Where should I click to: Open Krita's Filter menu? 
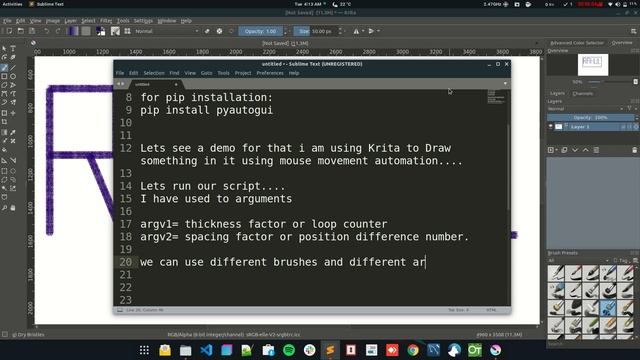[x=106, y=21]
